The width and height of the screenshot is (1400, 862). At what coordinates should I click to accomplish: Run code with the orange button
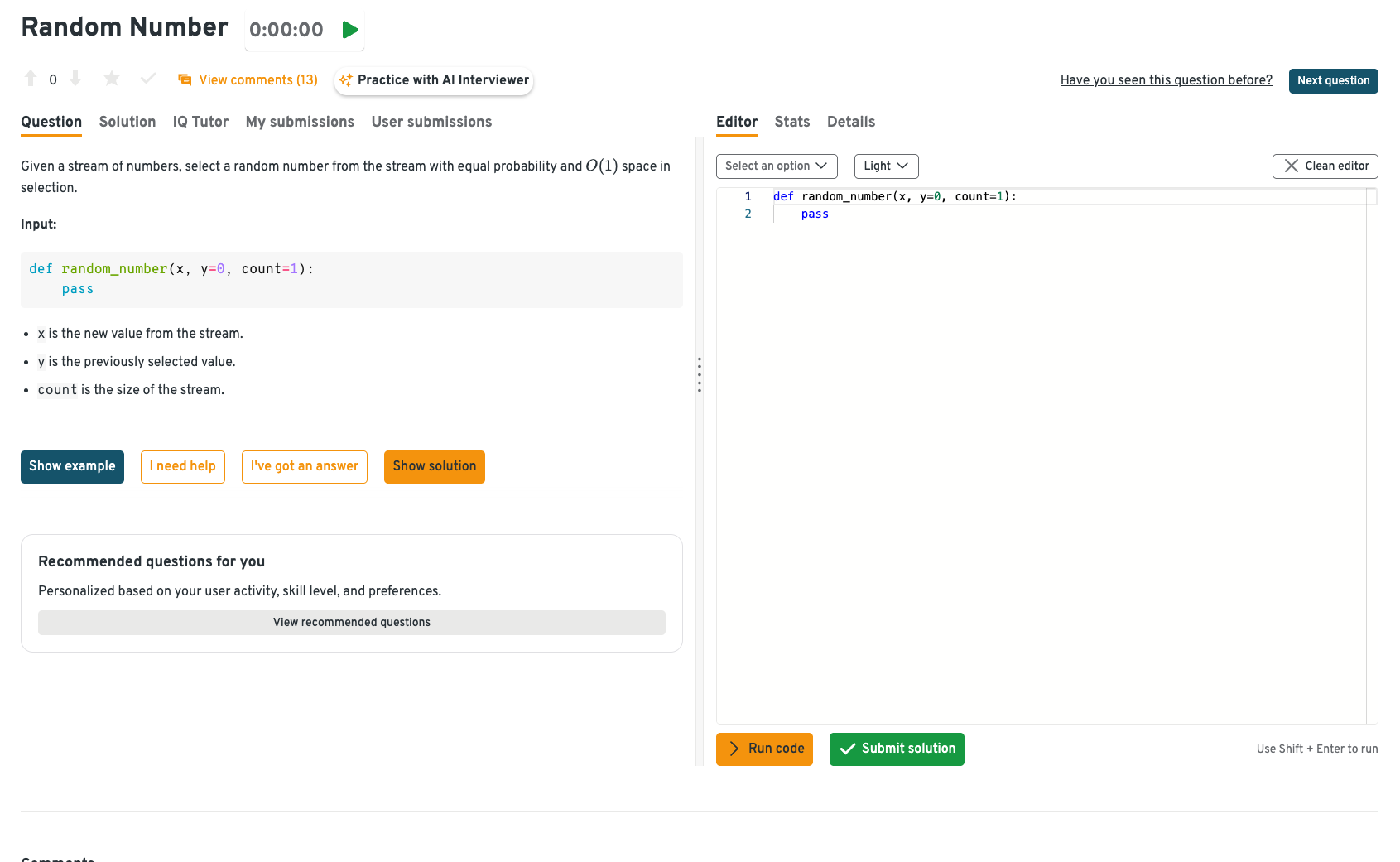764,749
